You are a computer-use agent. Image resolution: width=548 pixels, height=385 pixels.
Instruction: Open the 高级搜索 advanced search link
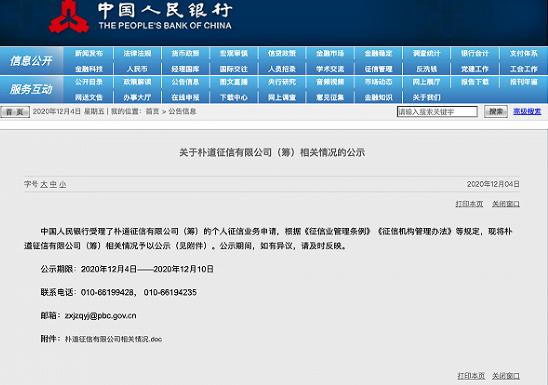527,111
